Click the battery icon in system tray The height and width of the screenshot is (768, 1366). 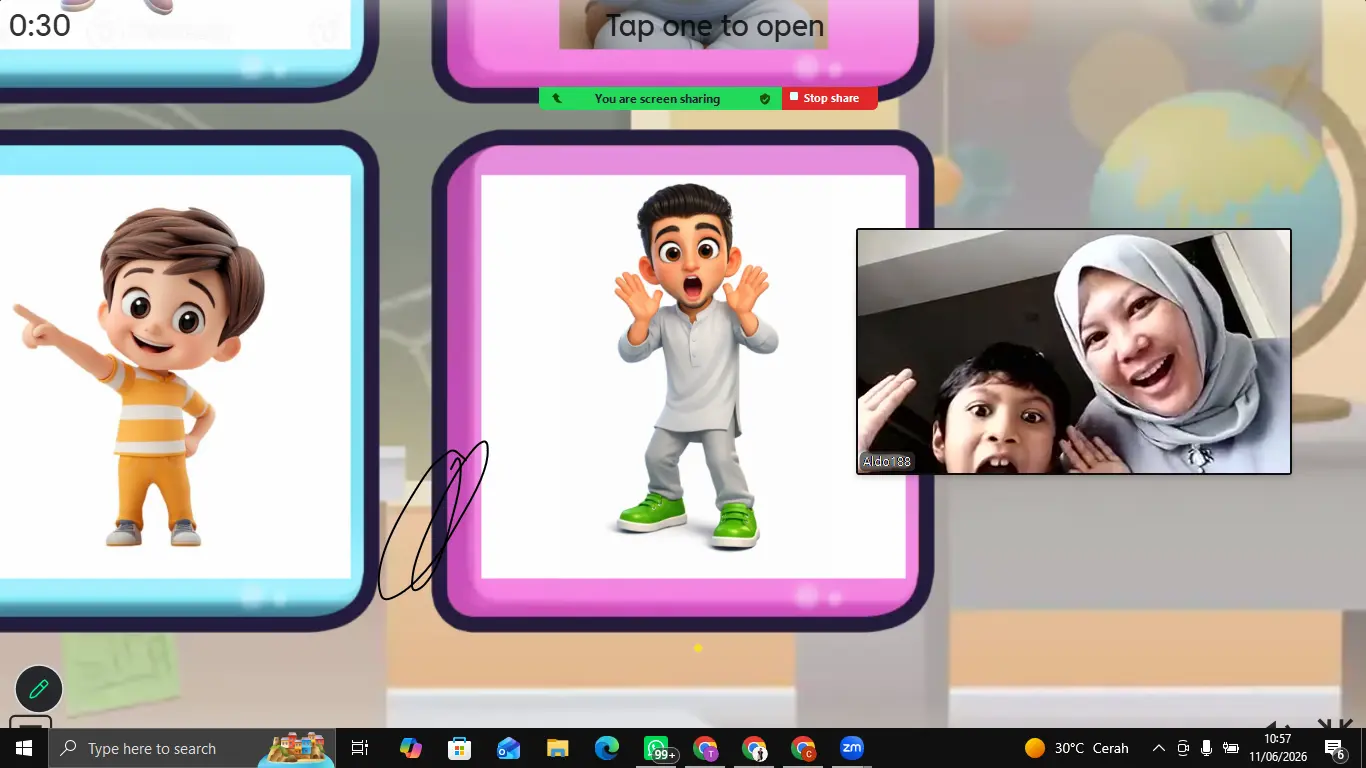1231,748
